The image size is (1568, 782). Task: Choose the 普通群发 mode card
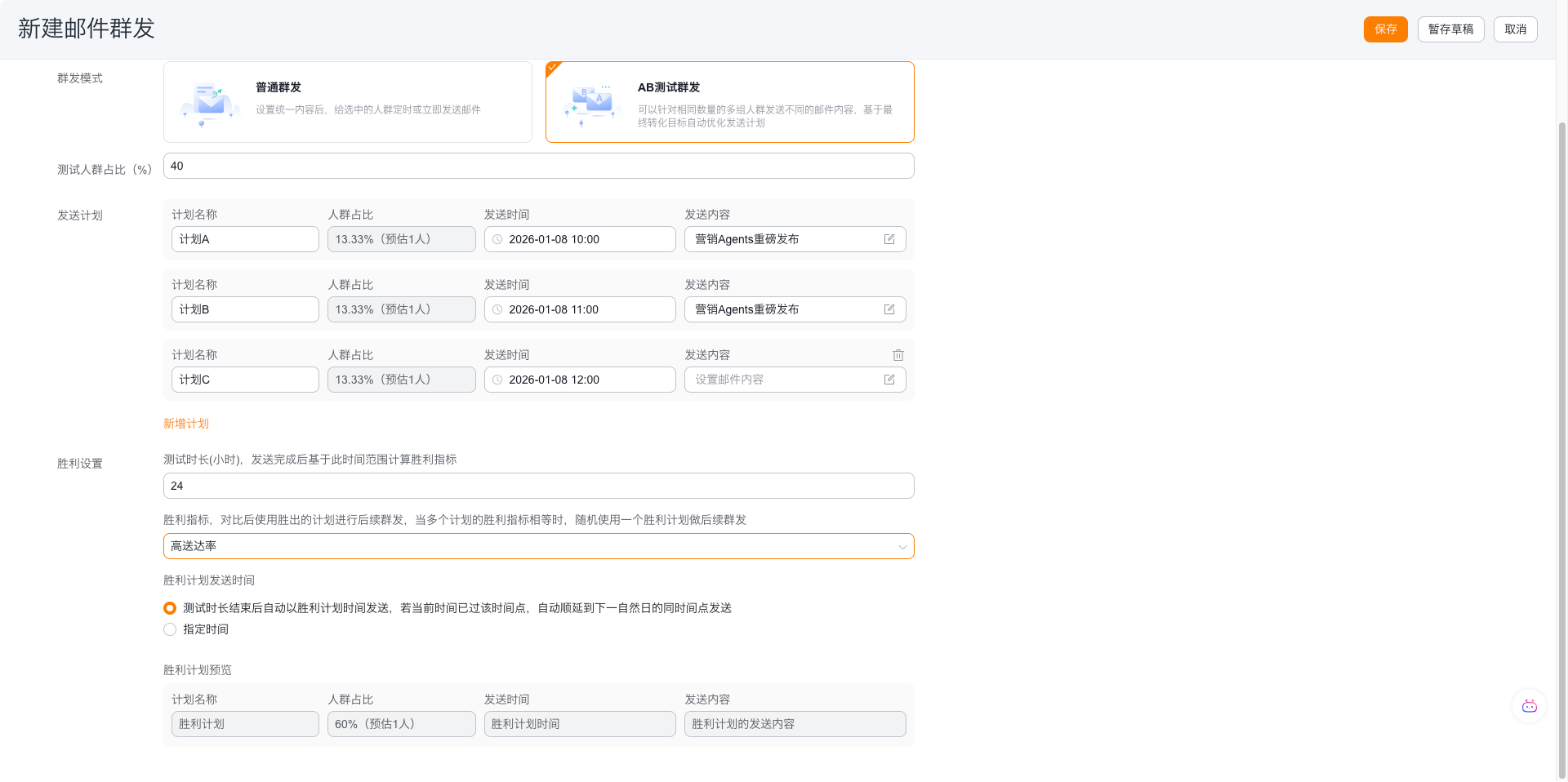pos(347,102)
